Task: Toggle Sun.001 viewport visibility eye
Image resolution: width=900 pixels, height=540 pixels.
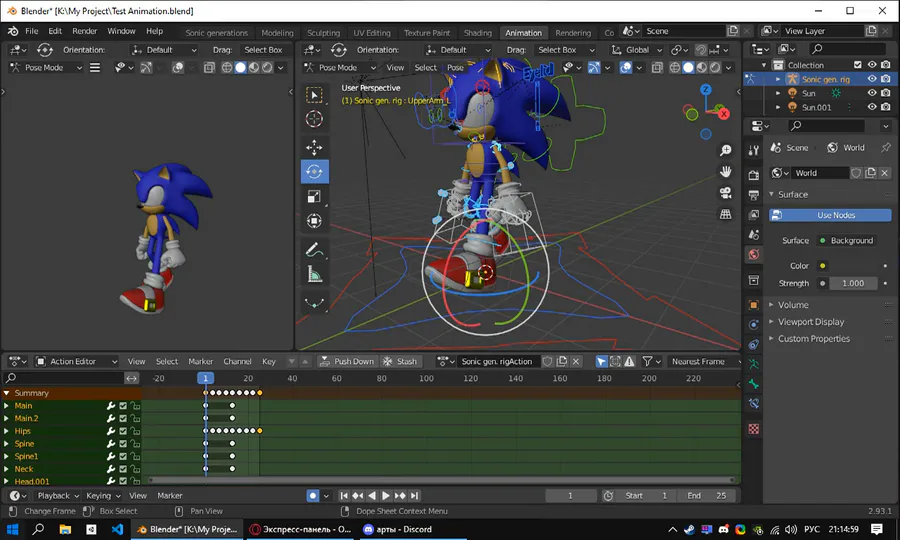Action: pyautogui.click(x=872, y=107)
